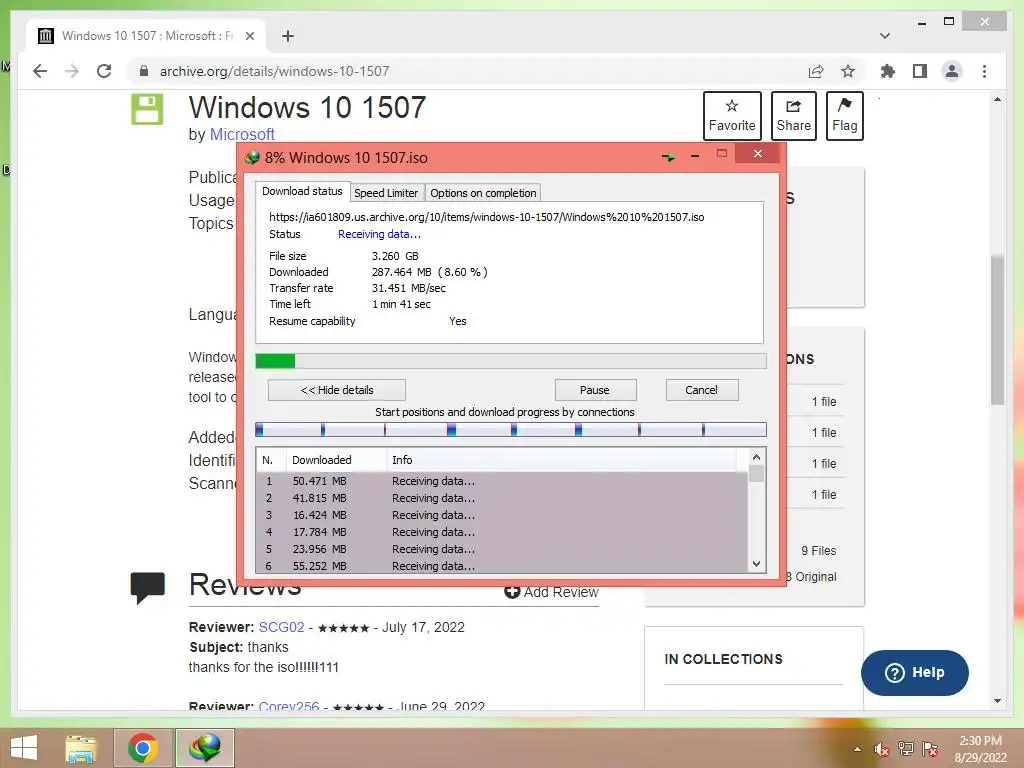Minimize the IDM download dialog
The width and height of the screenshot is (1024, 768).
click(x=695, y=156)
